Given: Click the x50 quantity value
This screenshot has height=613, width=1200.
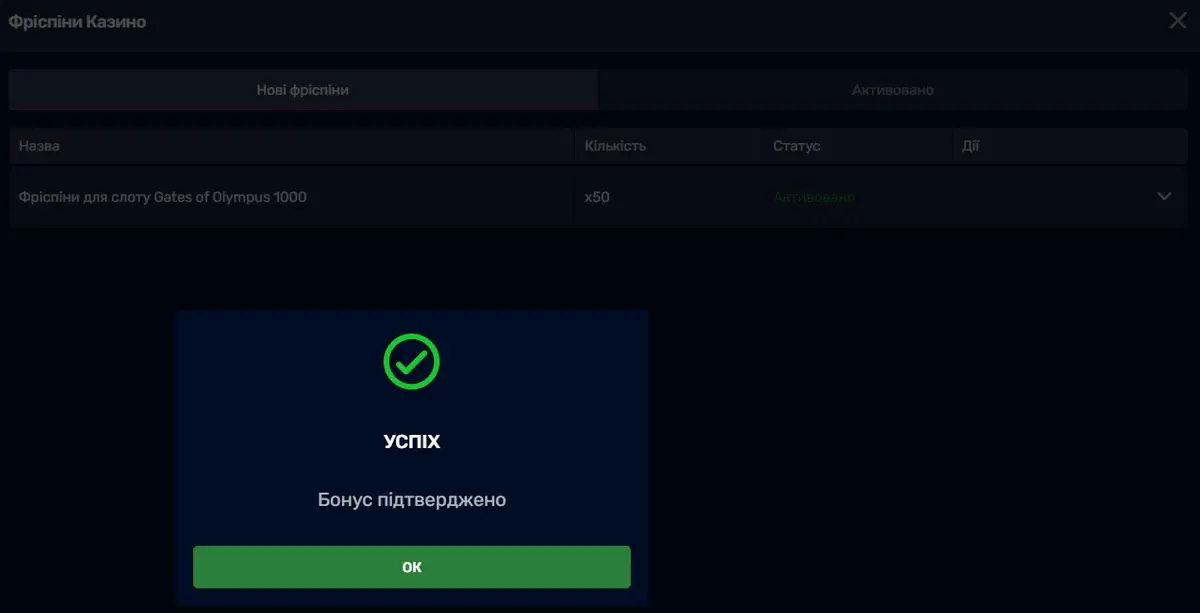Looking at the screenshot, I should [597, 197].
